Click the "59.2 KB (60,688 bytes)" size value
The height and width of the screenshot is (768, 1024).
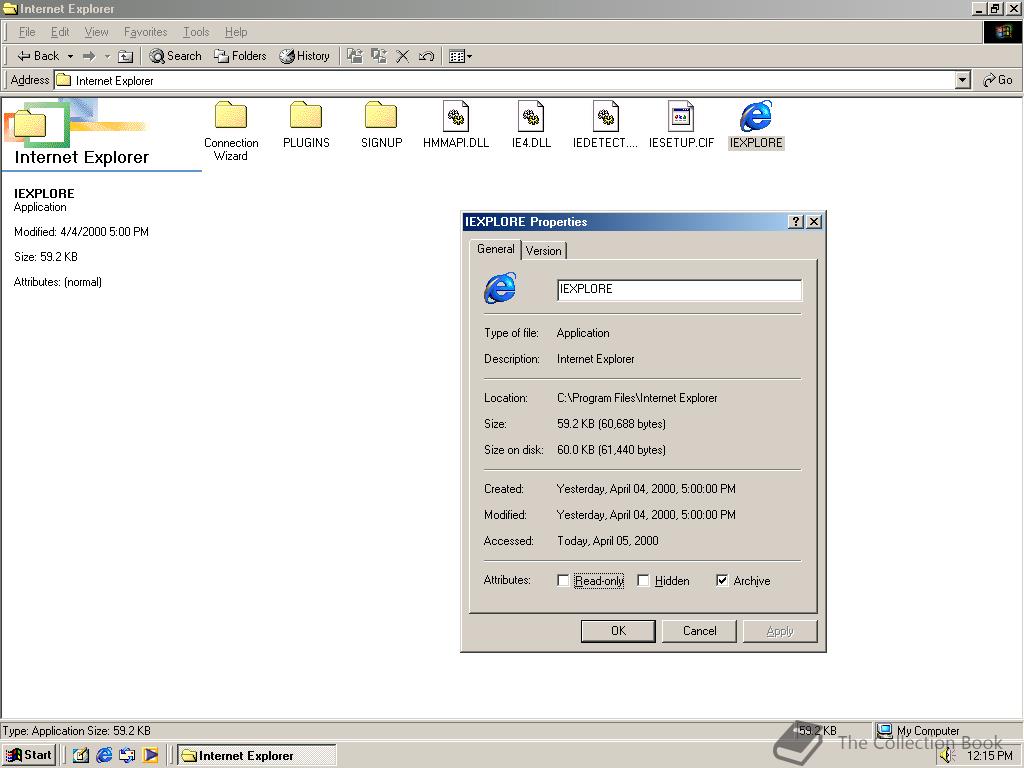[x=611, y=424]
